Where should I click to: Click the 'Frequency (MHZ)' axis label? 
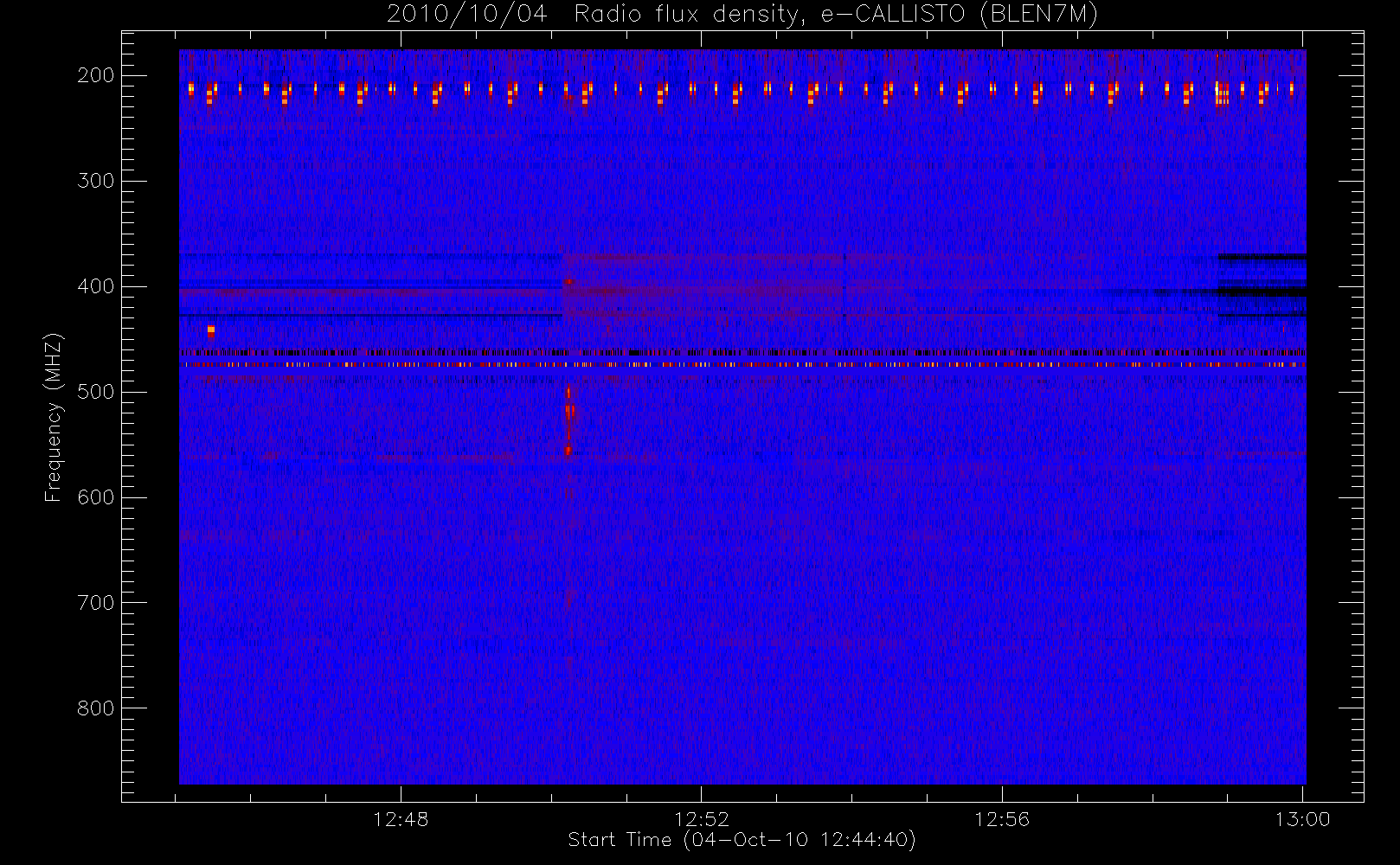pyautogui.click(x=54, y=417)
